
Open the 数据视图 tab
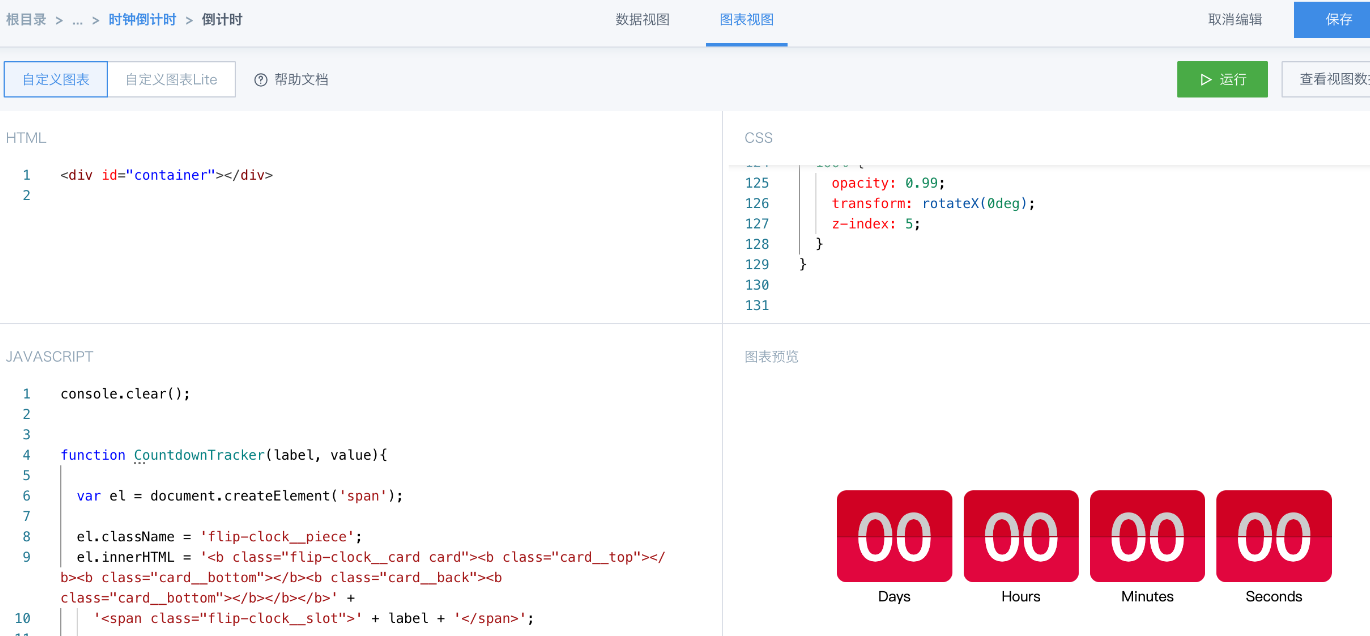643,20
